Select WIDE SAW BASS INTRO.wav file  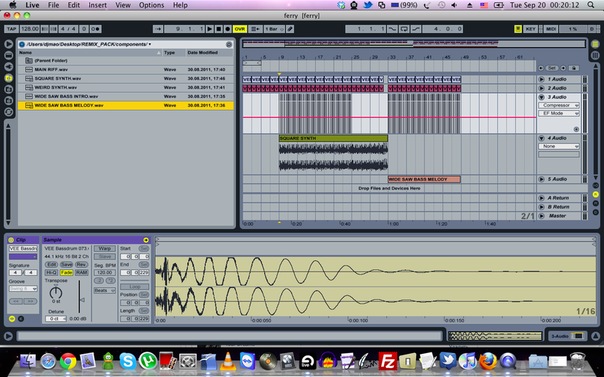point(126,96)
